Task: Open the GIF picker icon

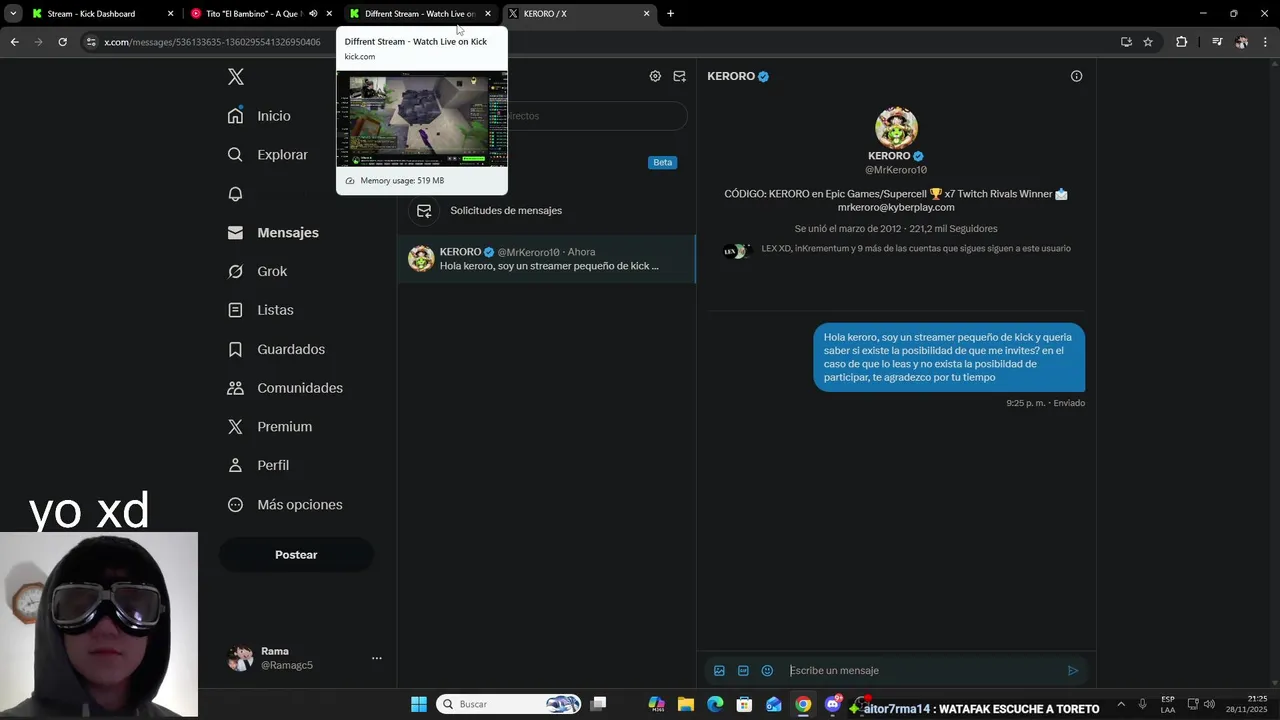Action: pos(743,671)
